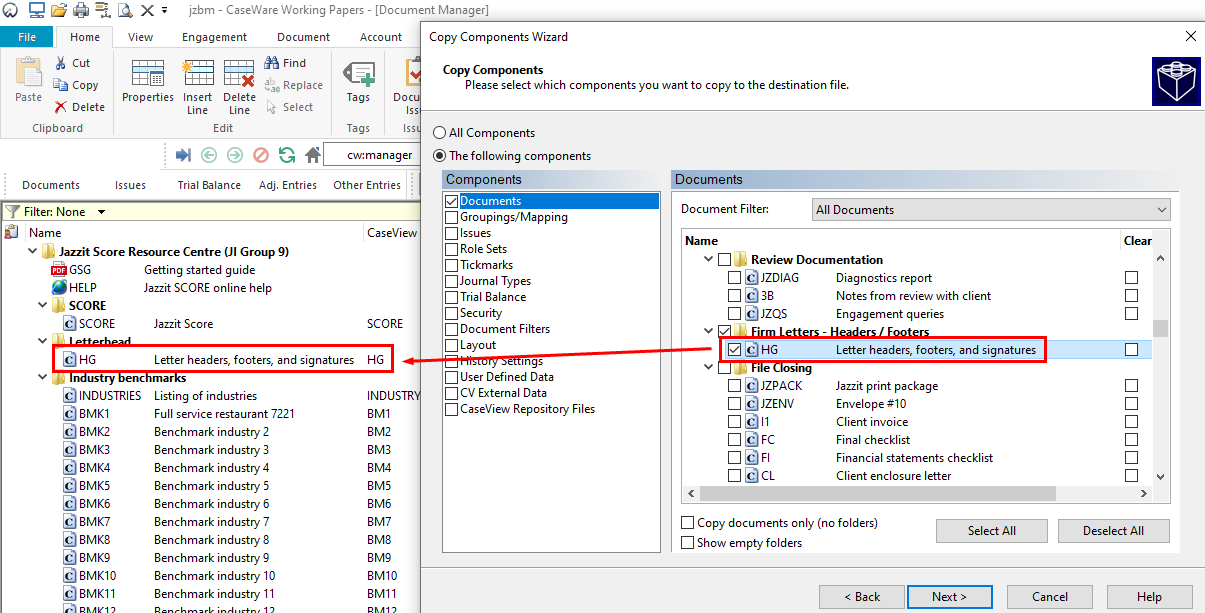Screen dimensions: 1205x613
Task: Click the Help button in the wizard
Action: [1150, 597]
